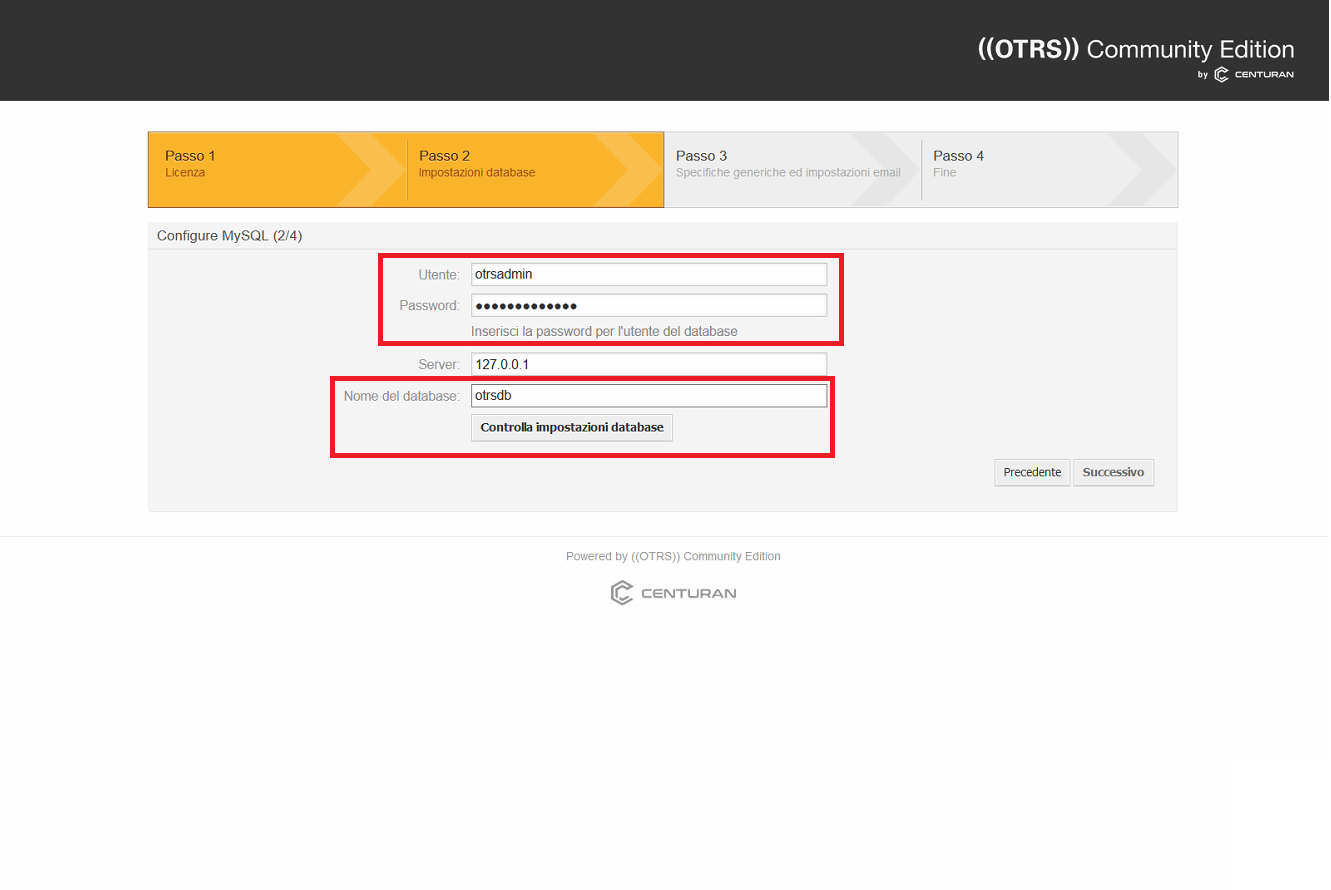Go back with Precedente button
This screenshot has width=1331, height=890.
pyautogui.click(x=1032, y=473)
